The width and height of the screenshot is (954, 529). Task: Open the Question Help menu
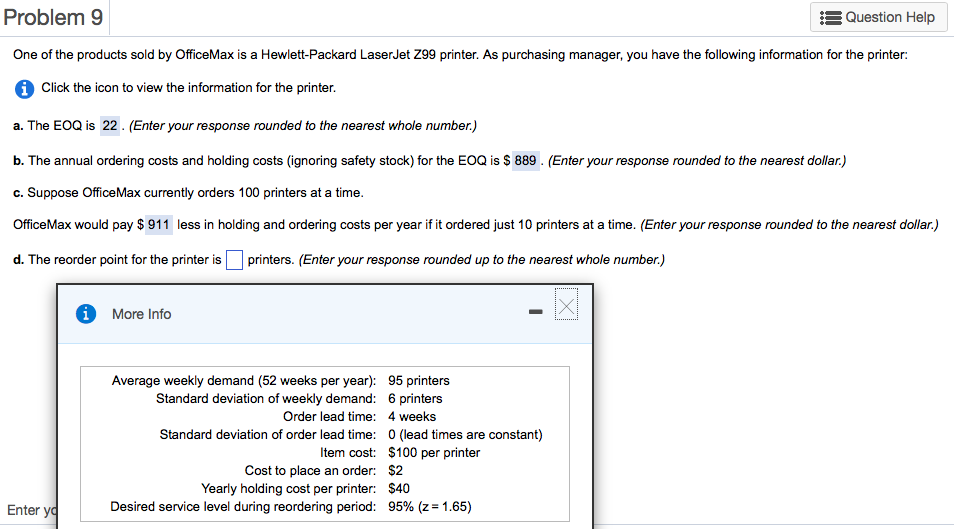pos(879,17)
